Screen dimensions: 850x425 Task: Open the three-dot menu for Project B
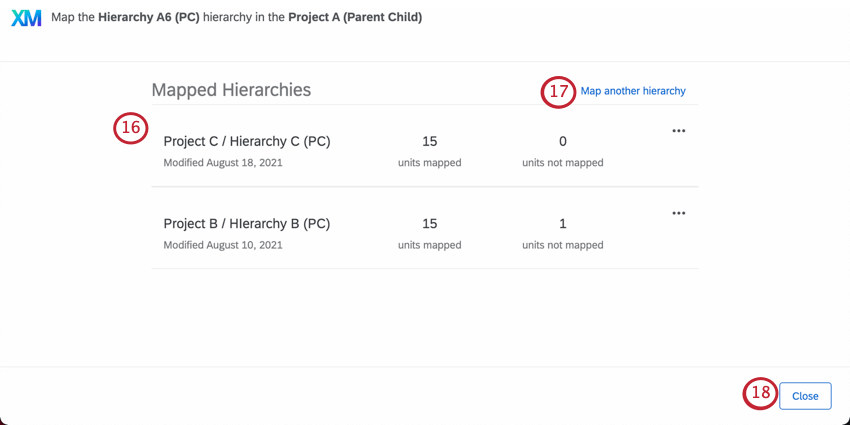point(679,213)
